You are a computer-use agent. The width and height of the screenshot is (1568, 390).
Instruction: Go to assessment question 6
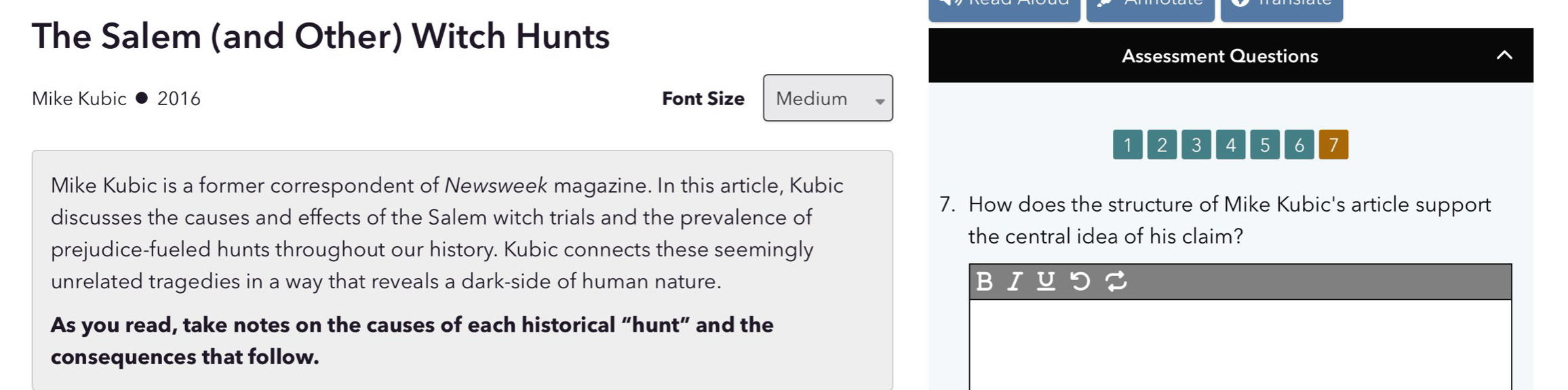point(1299,144)
